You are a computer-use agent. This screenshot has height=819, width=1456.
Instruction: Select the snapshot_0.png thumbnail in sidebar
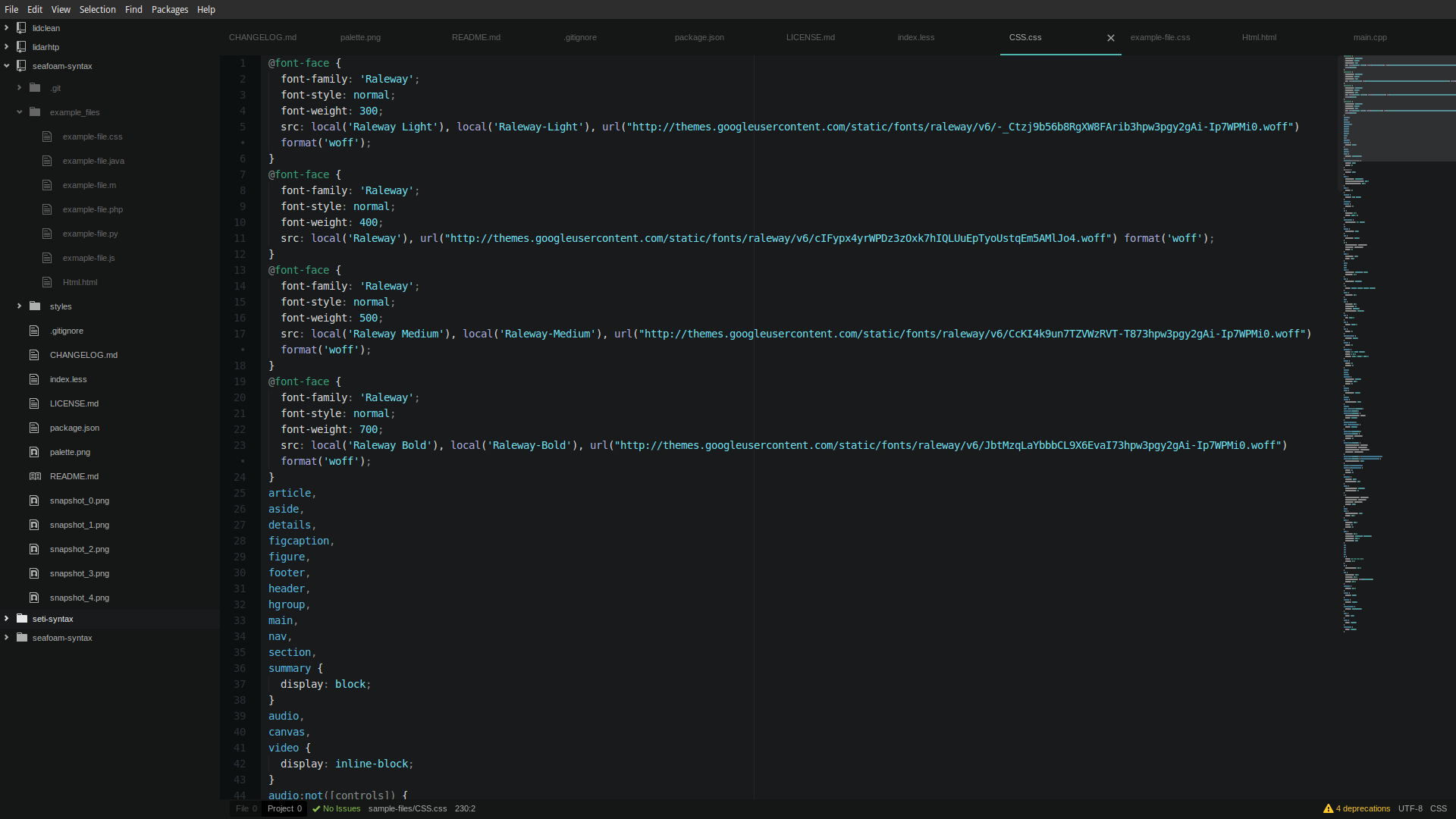click(80, 500)
